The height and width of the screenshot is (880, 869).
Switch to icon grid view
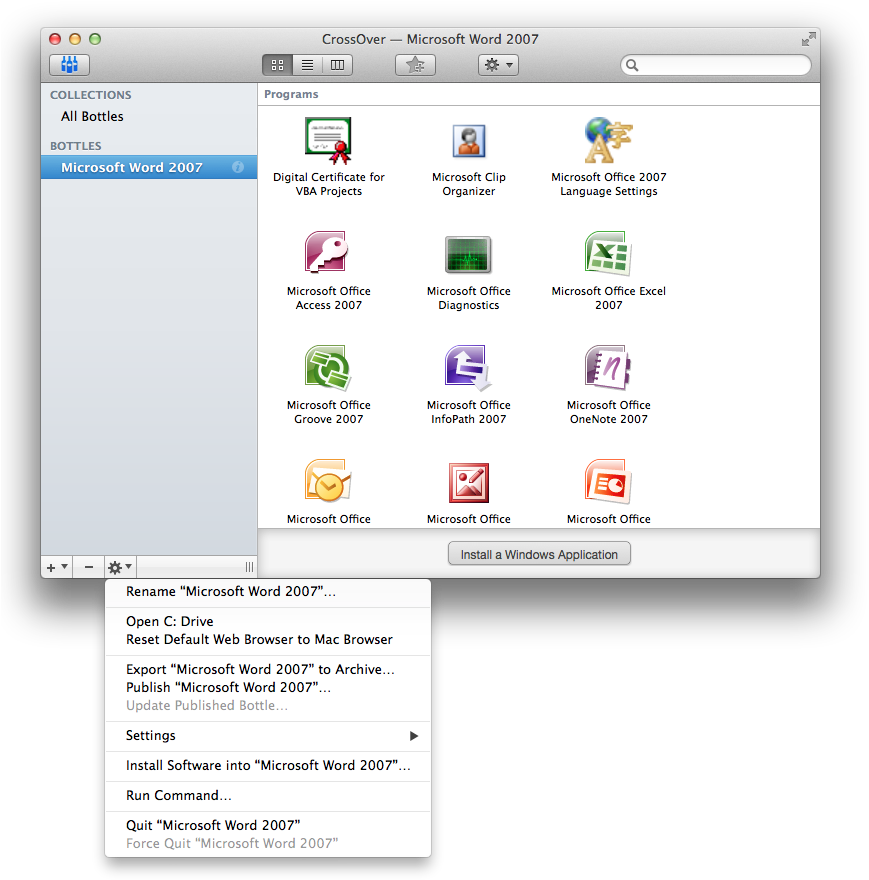[277, 65]
